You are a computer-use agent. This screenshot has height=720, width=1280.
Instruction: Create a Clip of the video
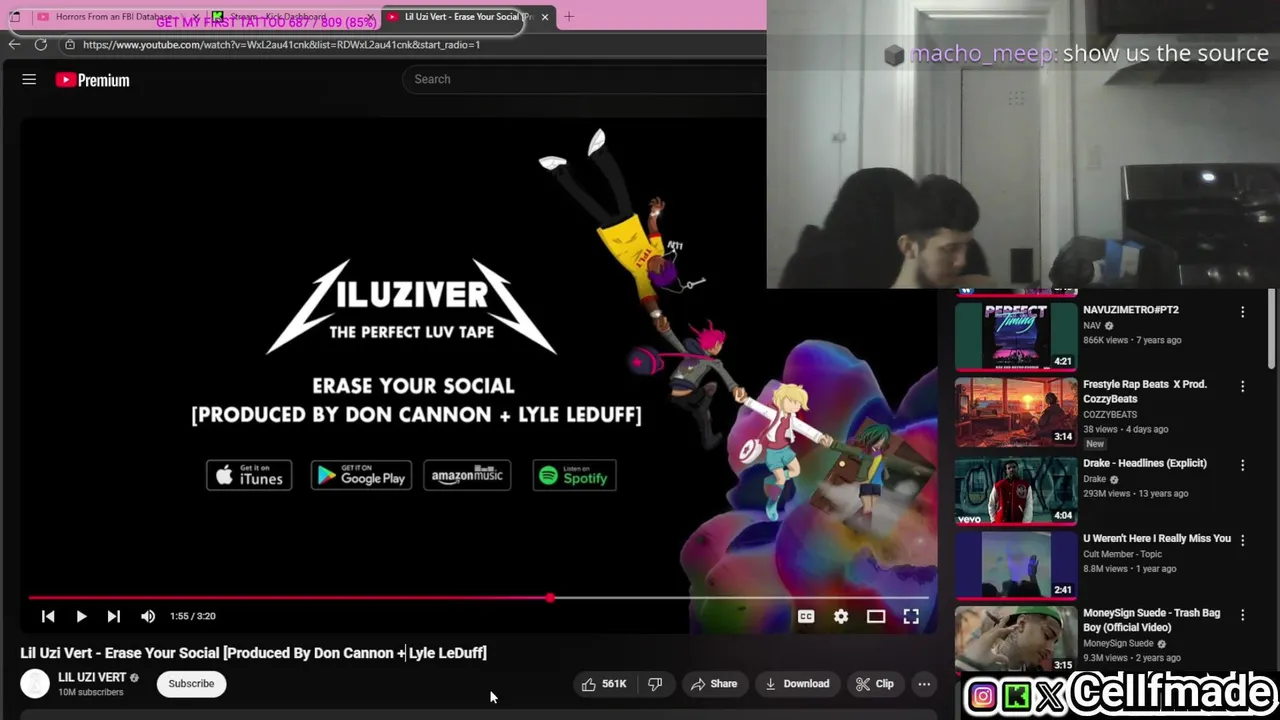pos(875,684)
